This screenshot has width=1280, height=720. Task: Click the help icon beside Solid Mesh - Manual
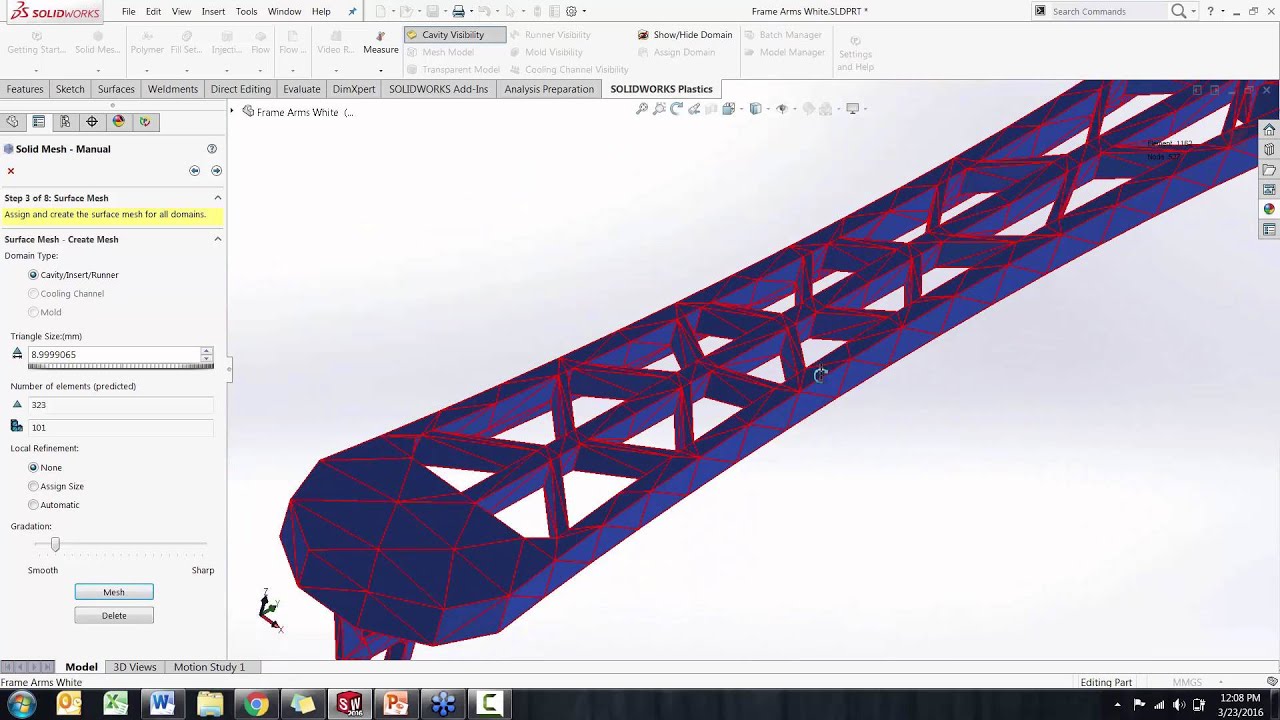coord(212,149)
